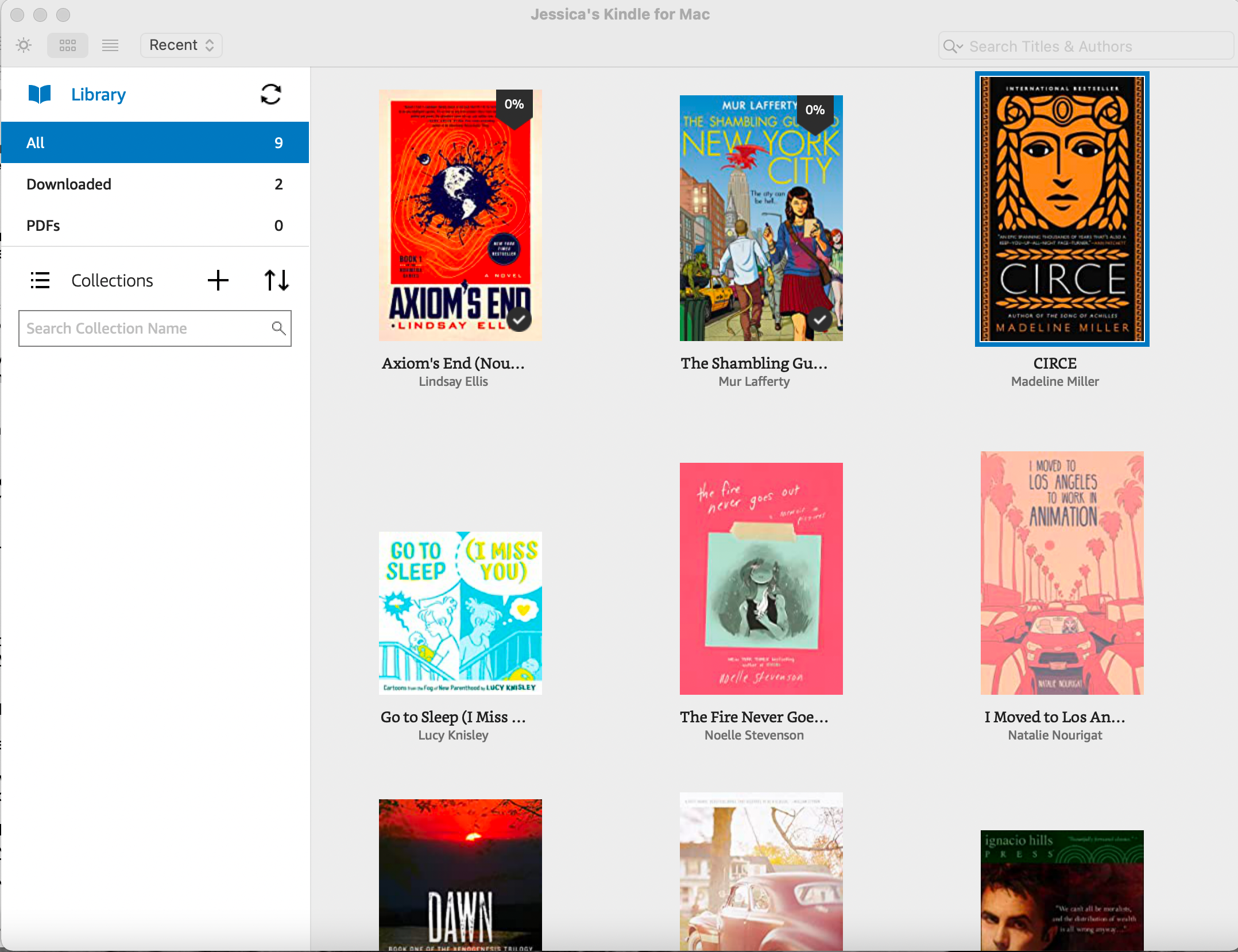Click the Search Collection Name field
Image resolution: width=1238 pixels, height=952 pixels.
(x=155, y=328)
